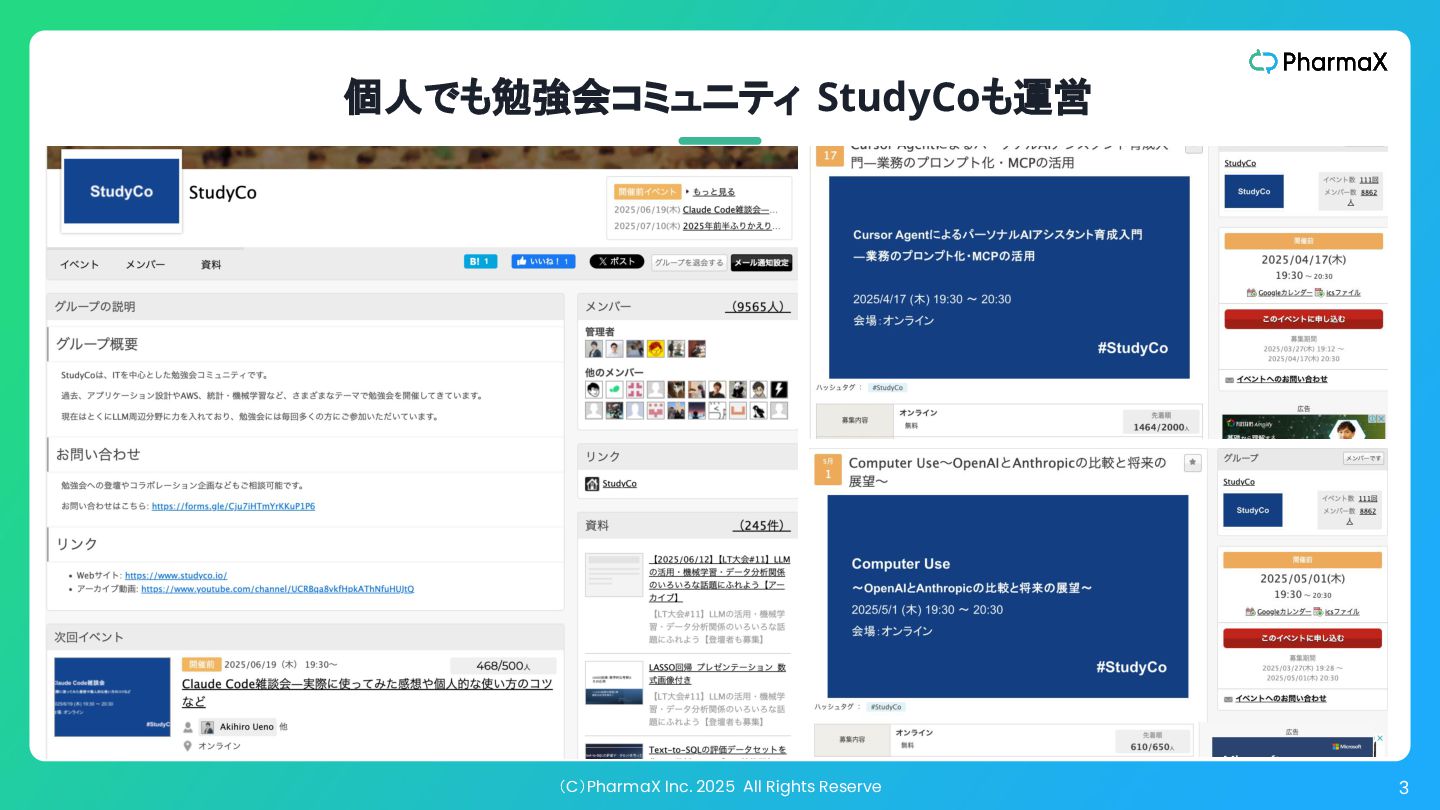The height and width of the screenshot is (810, 1440).
Task: Open the Claude Code雑談会 link in upcoming events box
Action: pyautogui.click(x=729, y=209)
